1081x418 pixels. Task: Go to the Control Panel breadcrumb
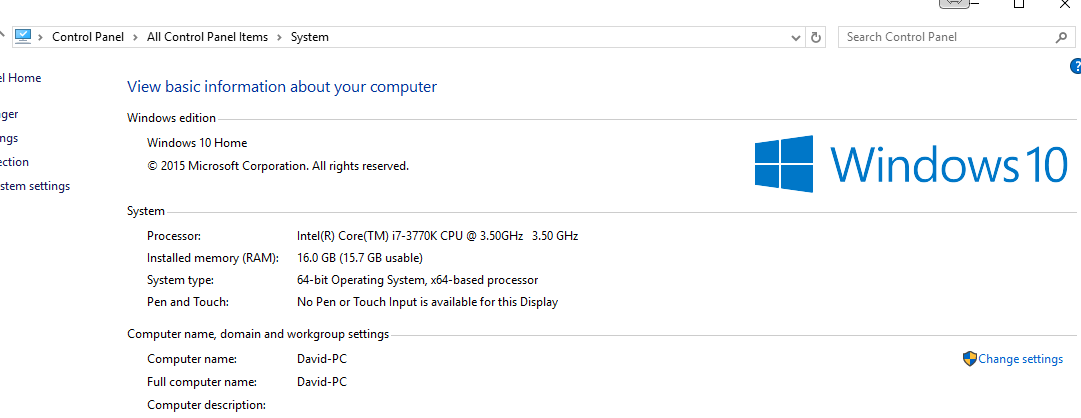[88, 37]
